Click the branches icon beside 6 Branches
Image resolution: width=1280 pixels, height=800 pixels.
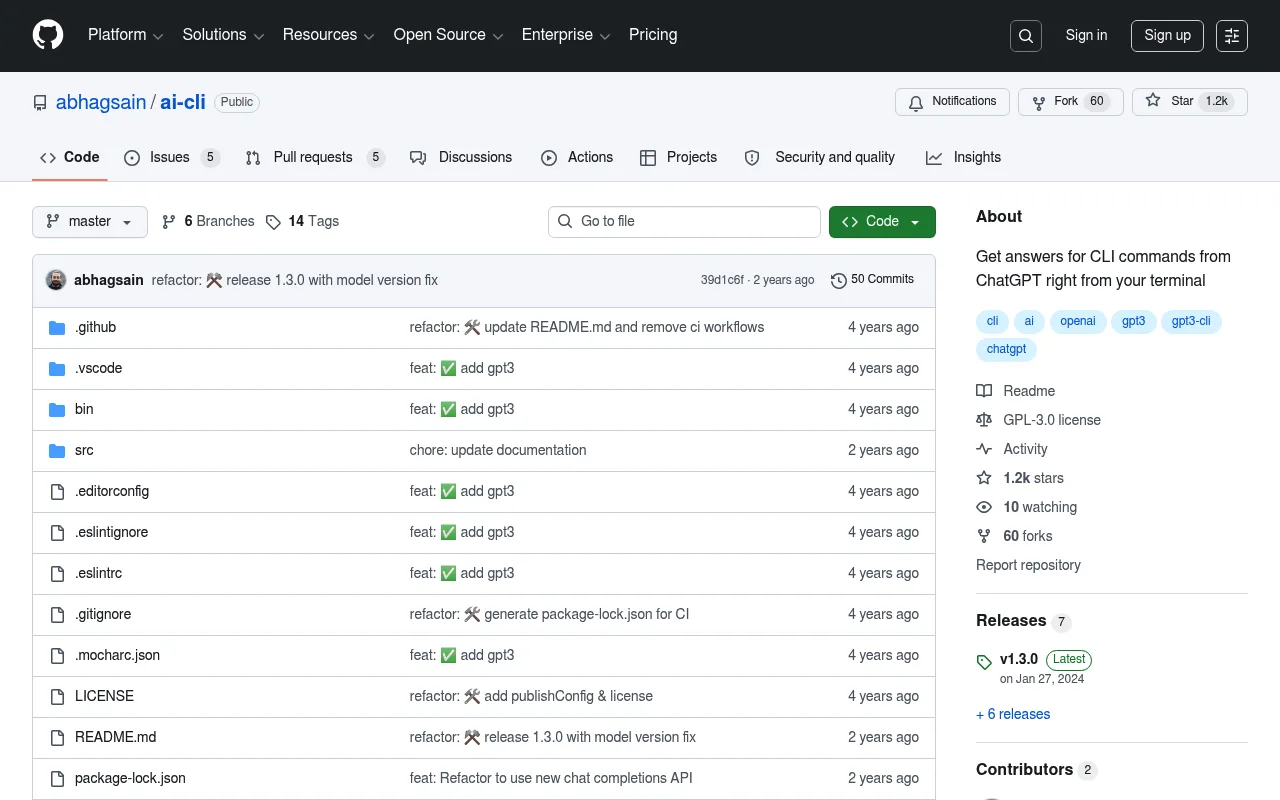pyautogui.click(x=169, y=222)
